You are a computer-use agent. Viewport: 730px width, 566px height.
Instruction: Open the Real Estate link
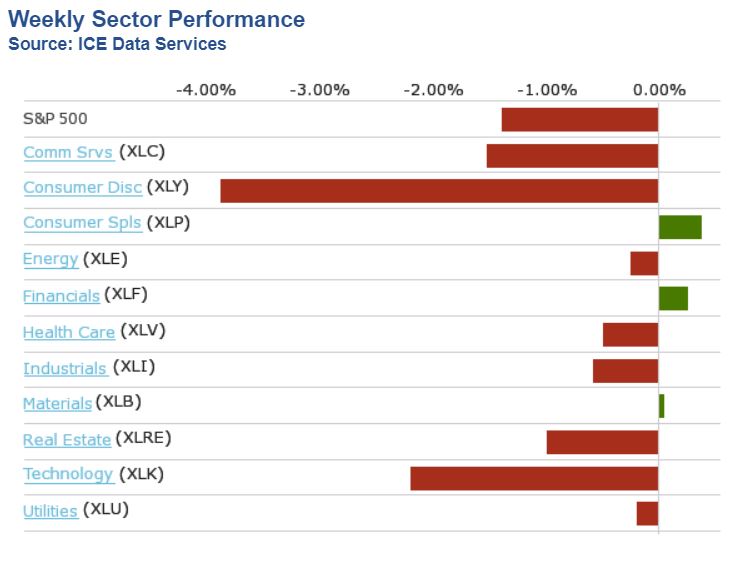pyautogui.click(x=66, y=439)
